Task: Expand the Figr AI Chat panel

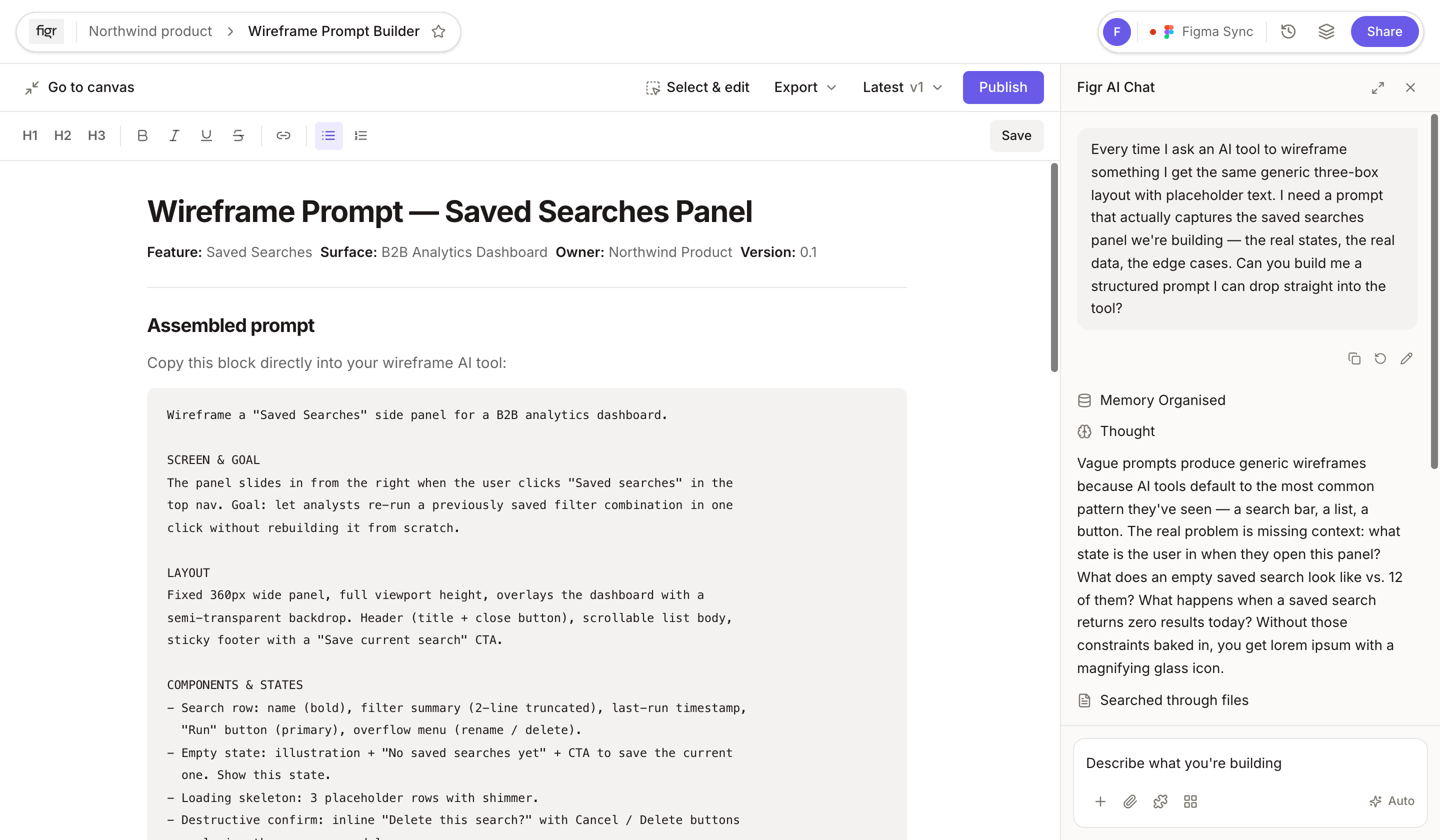Action: coord(1377,87)
